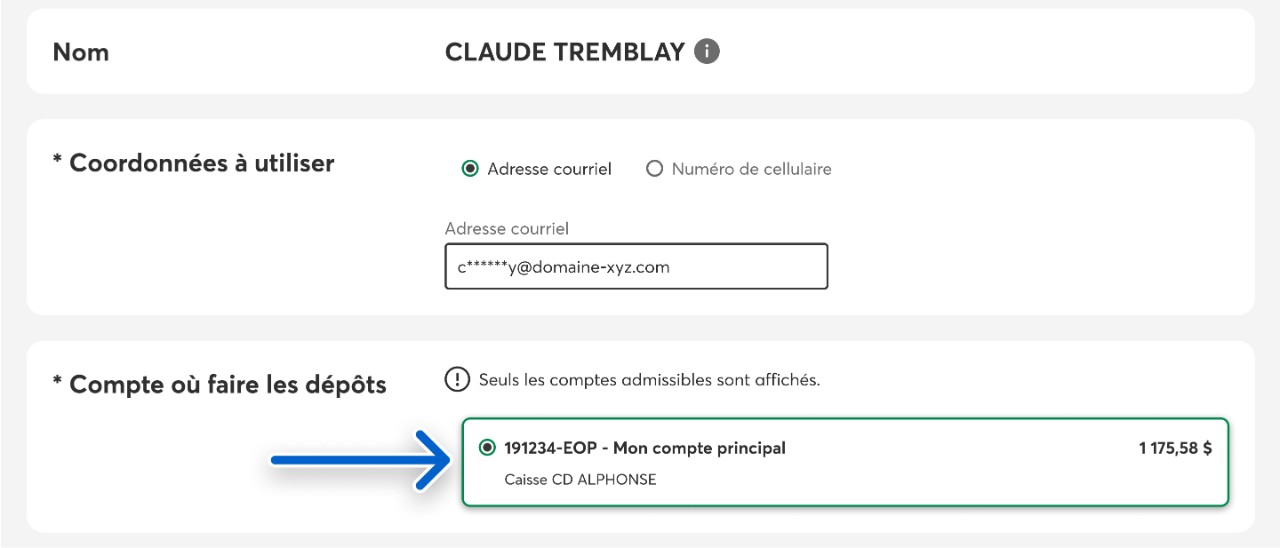Click the 1 175,58 $ account balance
1280x548 pixels.
pos(1175,448)
